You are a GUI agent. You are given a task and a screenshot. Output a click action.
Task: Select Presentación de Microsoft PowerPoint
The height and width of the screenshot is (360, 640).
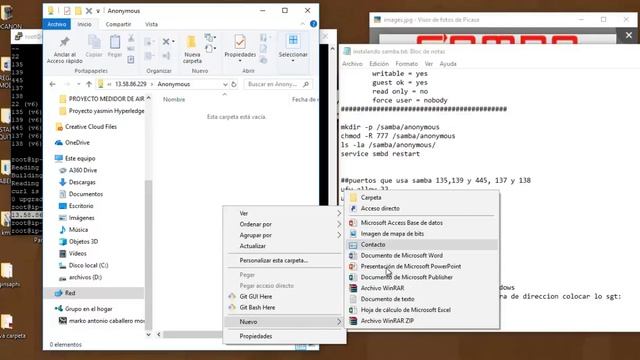(422, 267)
